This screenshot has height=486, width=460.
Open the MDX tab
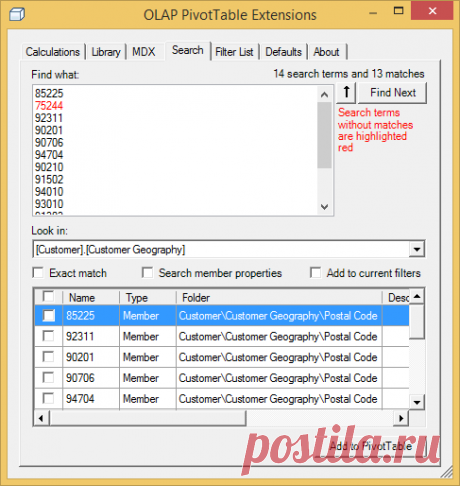144,52
